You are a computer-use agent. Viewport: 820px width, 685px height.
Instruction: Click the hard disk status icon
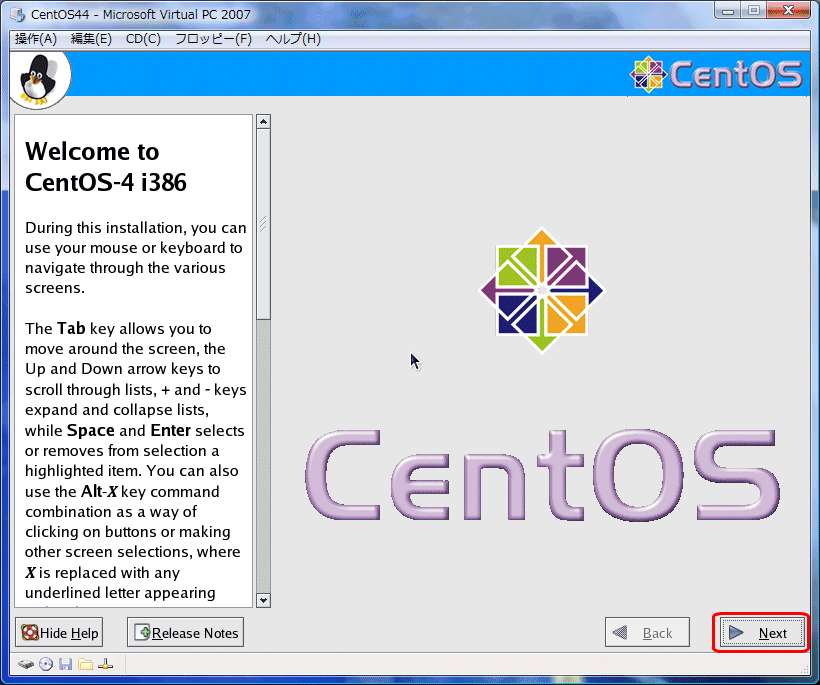tap(26, 665)
